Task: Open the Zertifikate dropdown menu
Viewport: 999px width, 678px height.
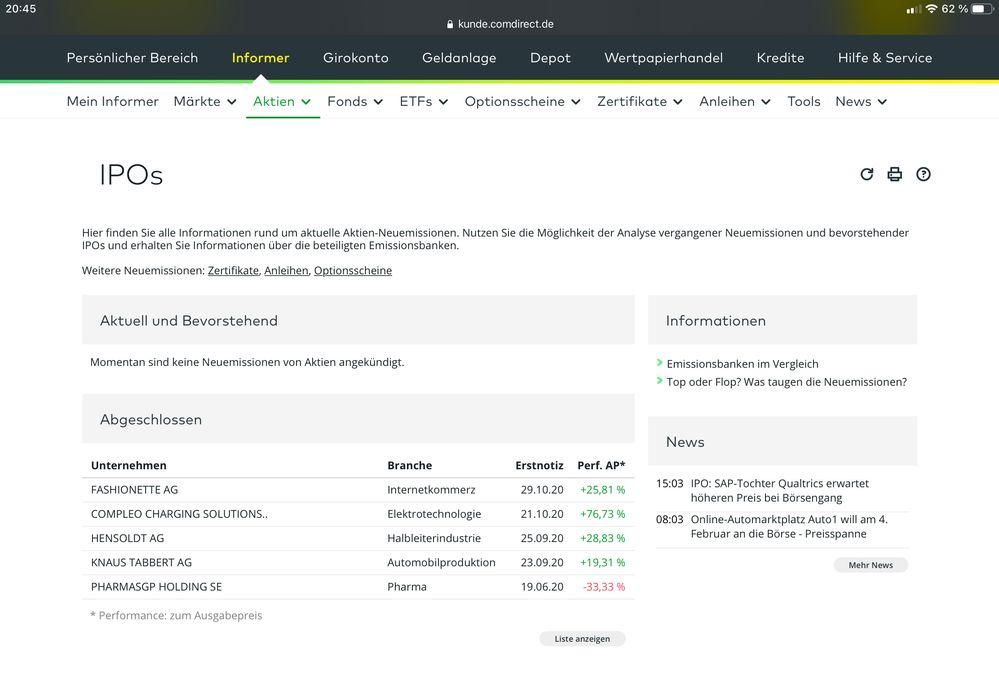Action: [x=640, y=101]
